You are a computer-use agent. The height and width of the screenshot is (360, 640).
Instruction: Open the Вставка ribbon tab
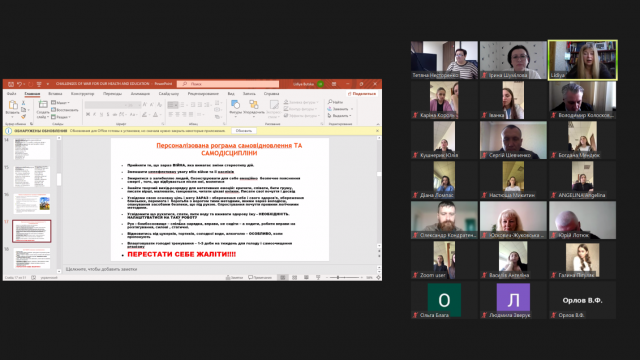pos(55,94)
